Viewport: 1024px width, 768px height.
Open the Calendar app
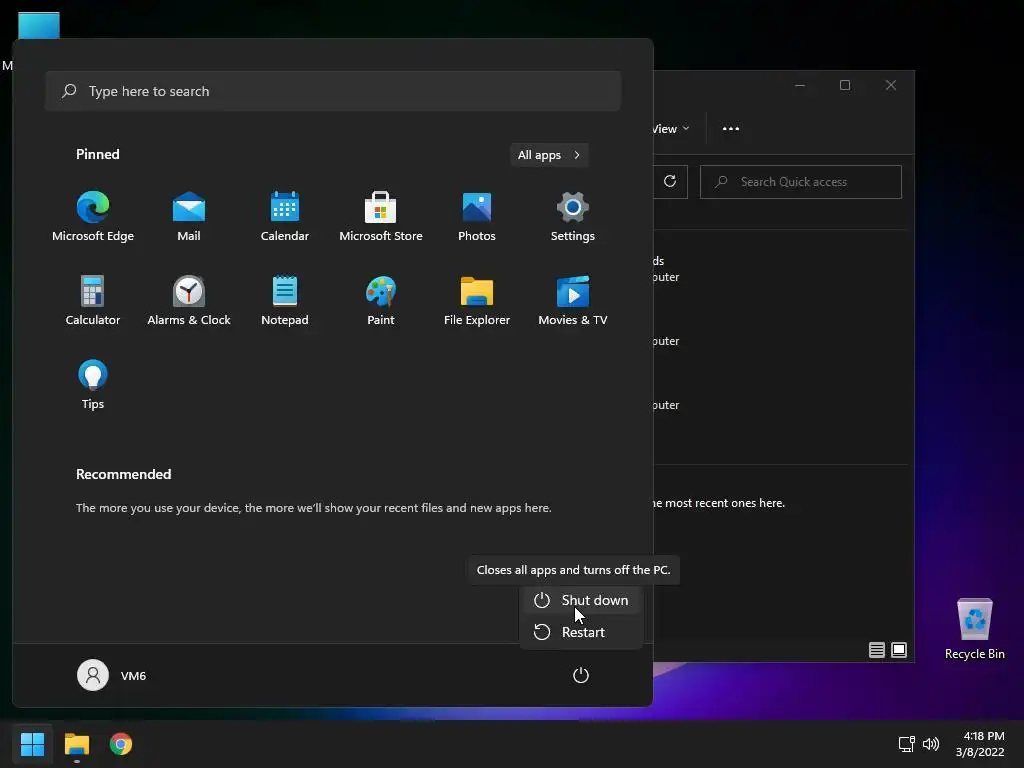pyautogui.click(x=285, y=216)
